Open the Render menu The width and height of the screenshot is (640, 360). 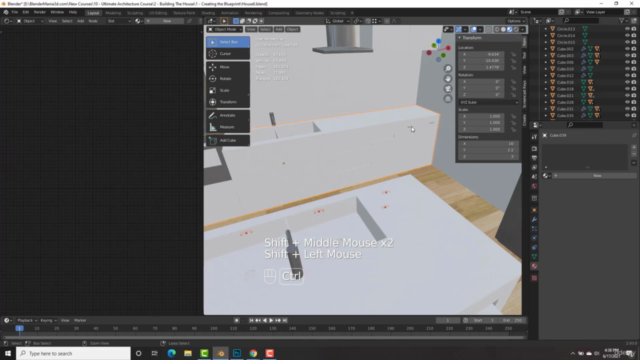point(40,12)
